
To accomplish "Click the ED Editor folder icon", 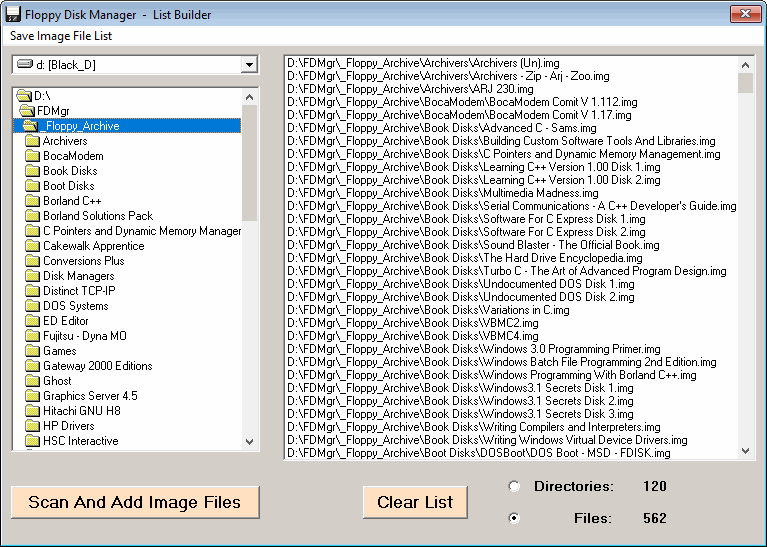I will 33,321.
